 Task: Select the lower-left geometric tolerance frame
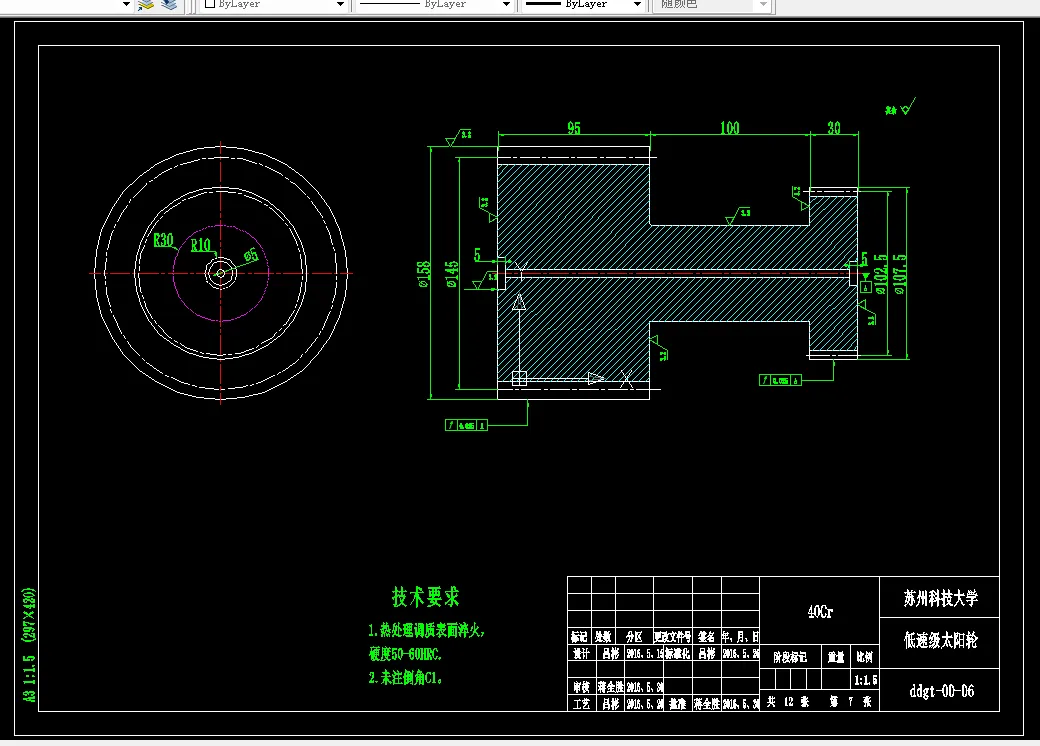466,425
